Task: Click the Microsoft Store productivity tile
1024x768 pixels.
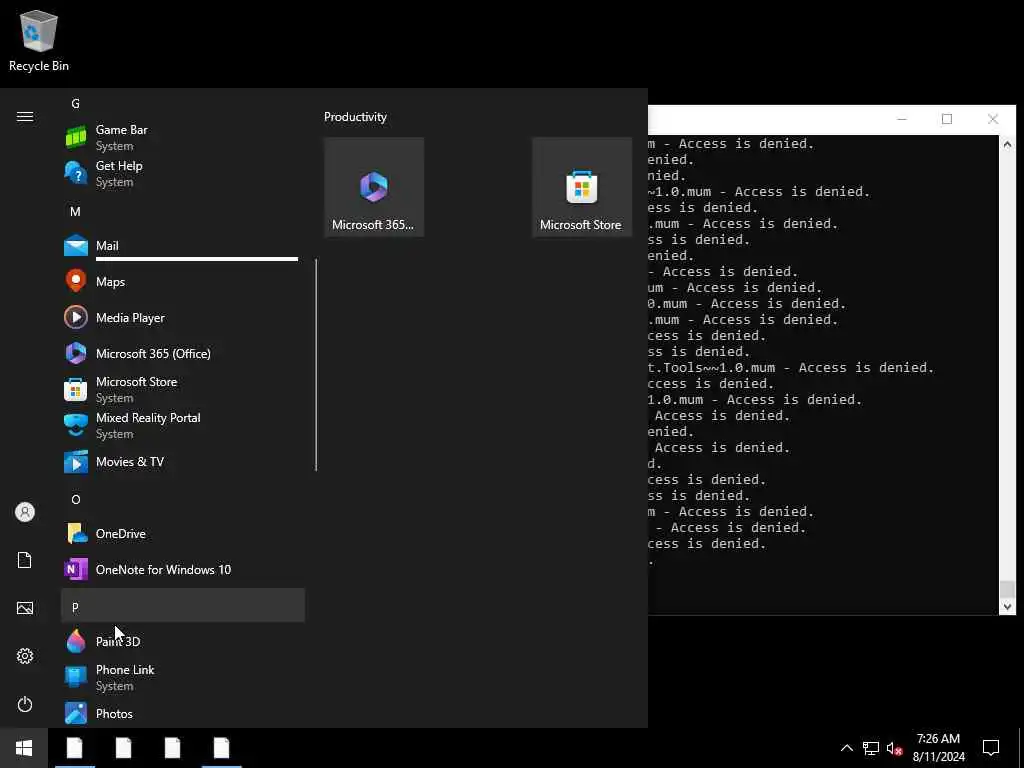Action: click(x=582, y=187)
